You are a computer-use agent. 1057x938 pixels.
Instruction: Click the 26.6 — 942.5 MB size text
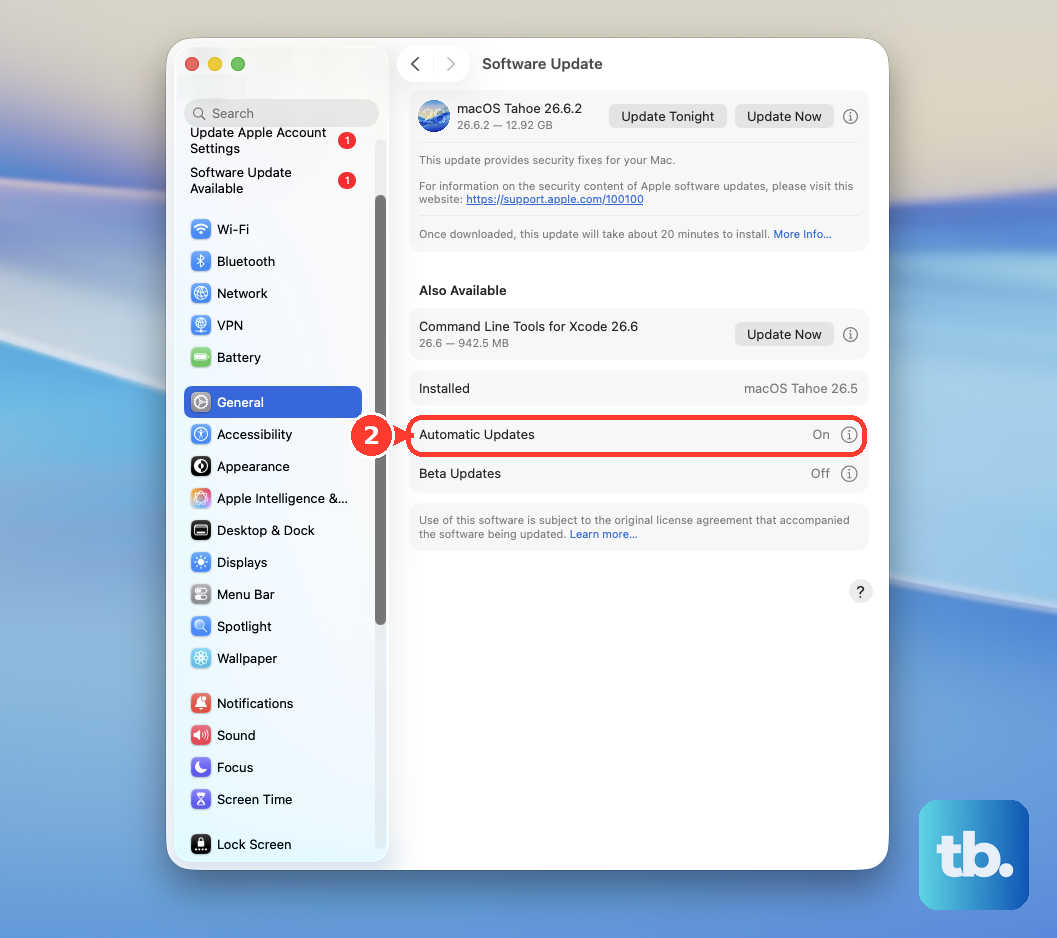(464, 343)
